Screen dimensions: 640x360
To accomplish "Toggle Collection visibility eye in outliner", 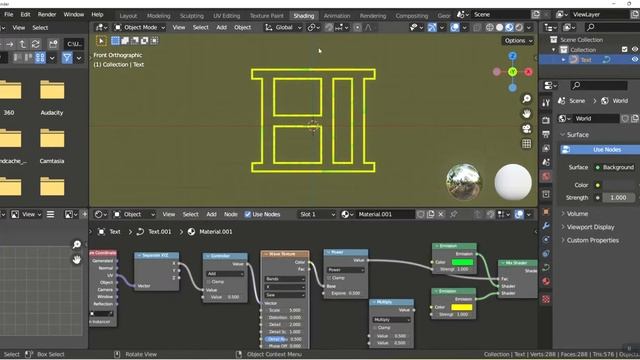I will point(635,49).
